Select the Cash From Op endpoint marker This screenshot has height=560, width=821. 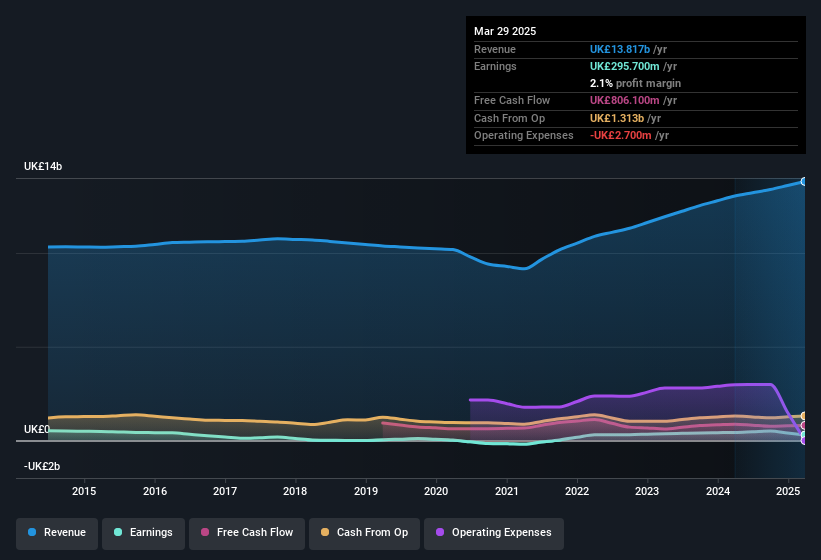804,416
